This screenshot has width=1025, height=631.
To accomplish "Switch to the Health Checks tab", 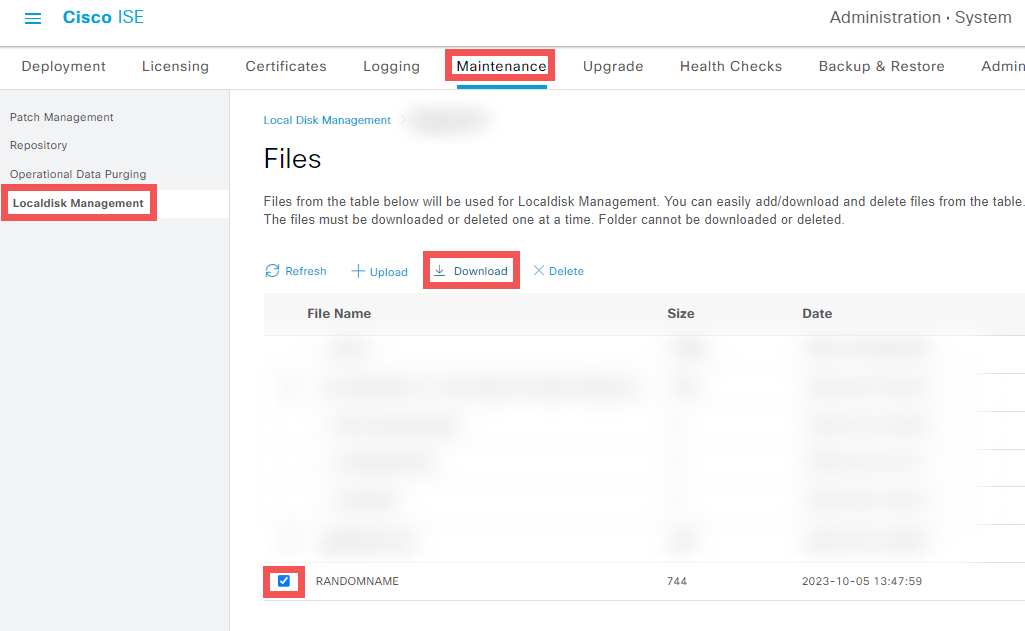I will coord(731,66).
